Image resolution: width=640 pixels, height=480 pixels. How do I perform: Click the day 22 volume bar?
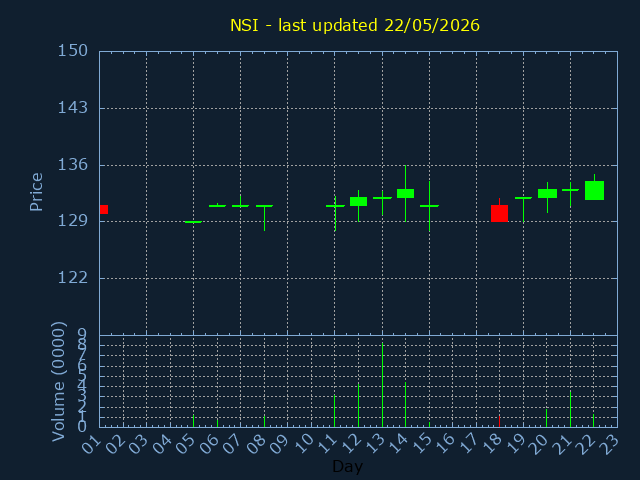(593, 420)
